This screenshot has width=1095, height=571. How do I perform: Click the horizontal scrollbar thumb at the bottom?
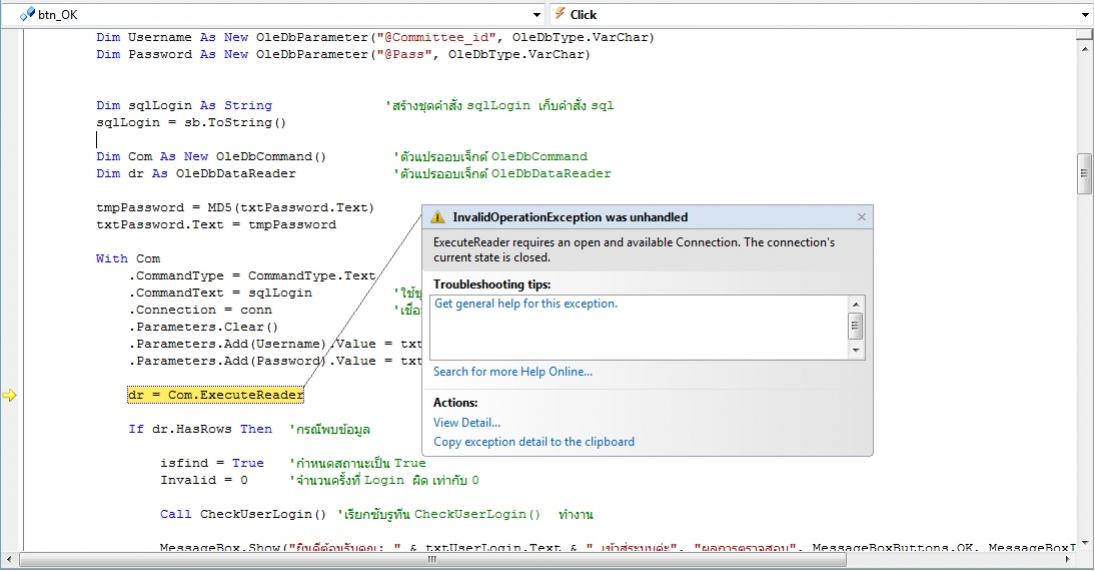432,559
